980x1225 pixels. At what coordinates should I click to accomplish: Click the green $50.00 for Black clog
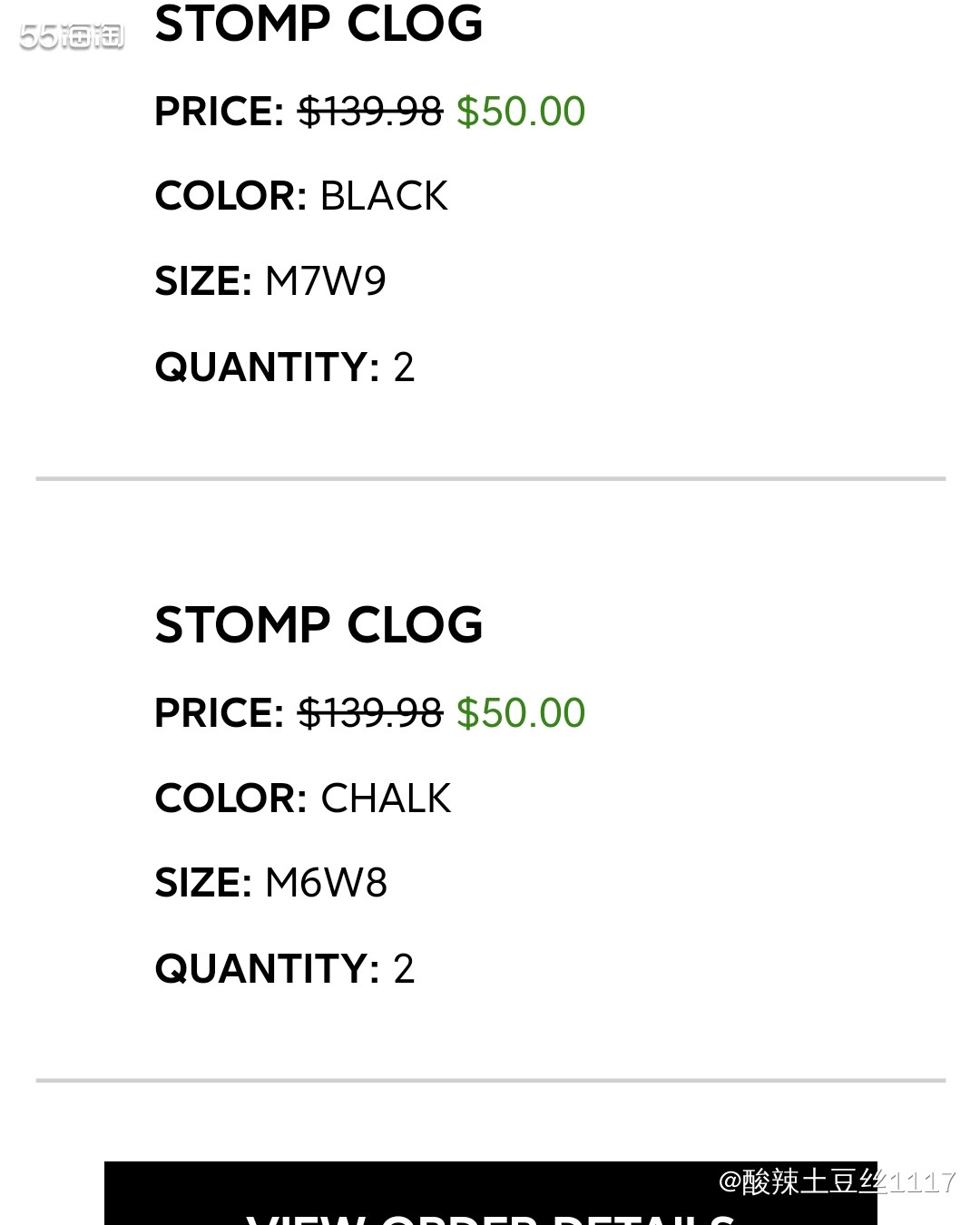[521, 112]
